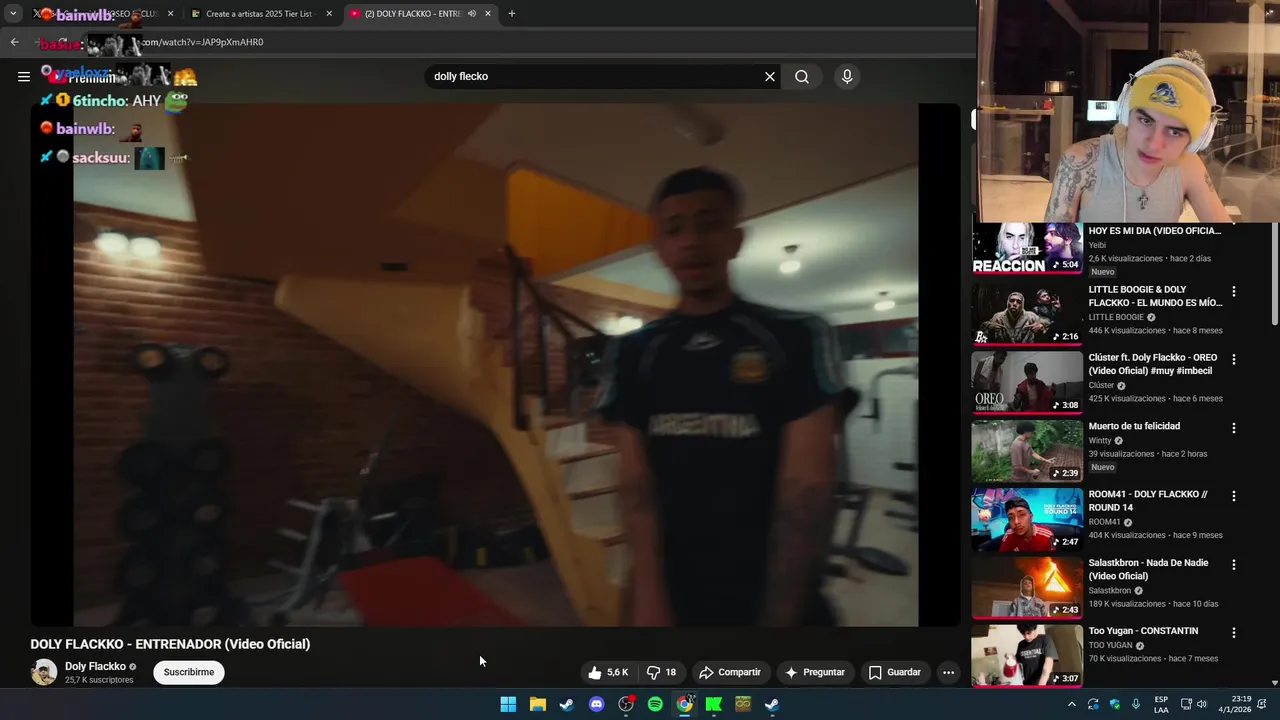Click the TOO YUGAN channel name
This screenshot has width=1280, height=720.
(1110, 645)
